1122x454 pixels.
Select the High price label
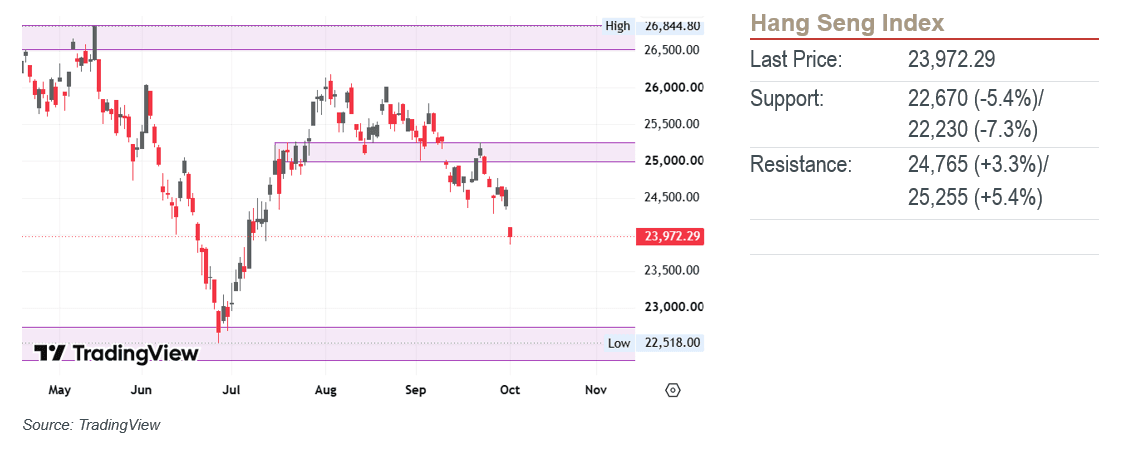click(618, 26)
